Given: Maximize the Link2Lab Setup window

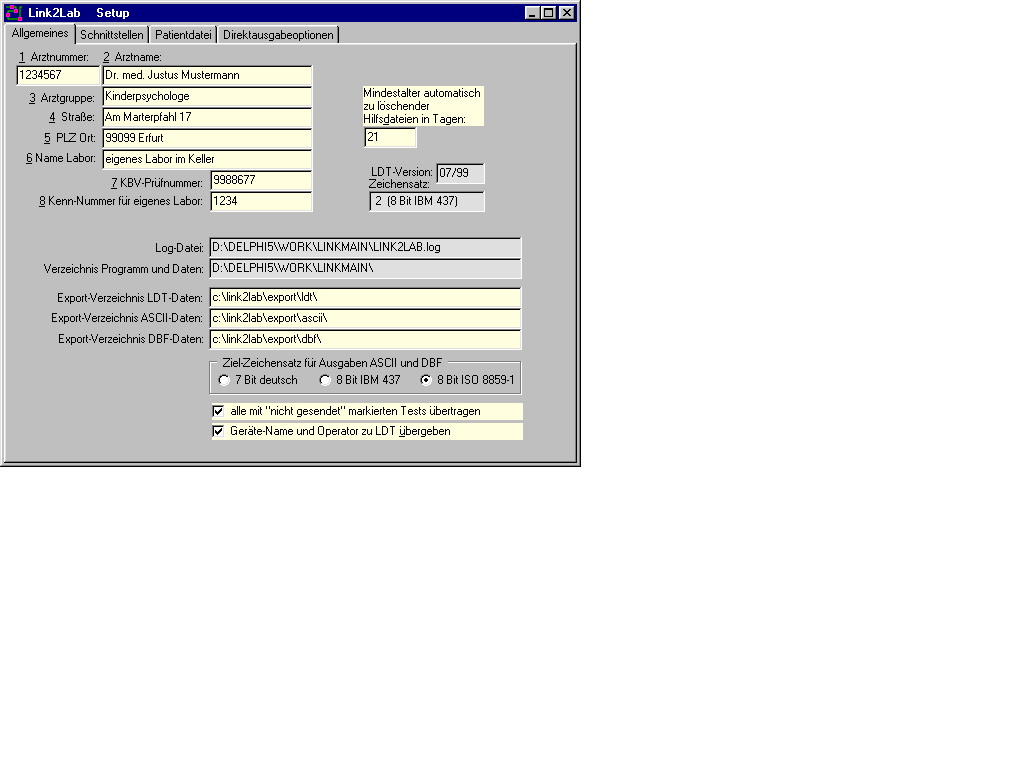Looking at the screenshot, I should coord(549,13).
